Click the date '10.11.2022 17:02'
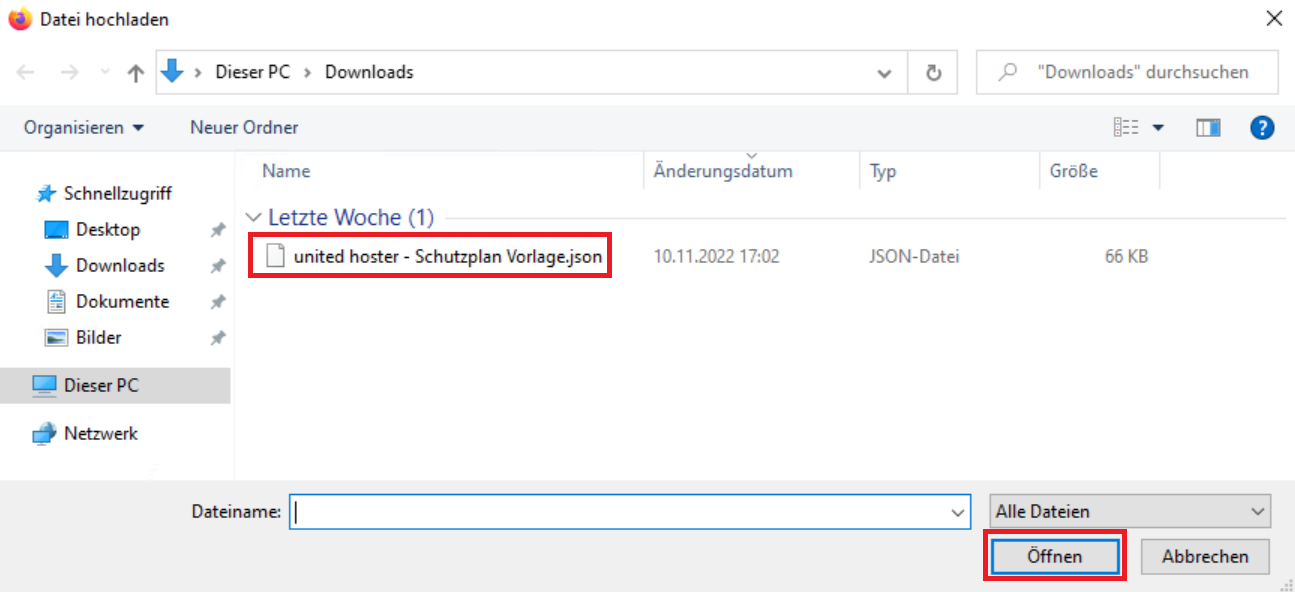Image resolution: width=1295 pixels, height=592 pixels. [x=716, y=257]
